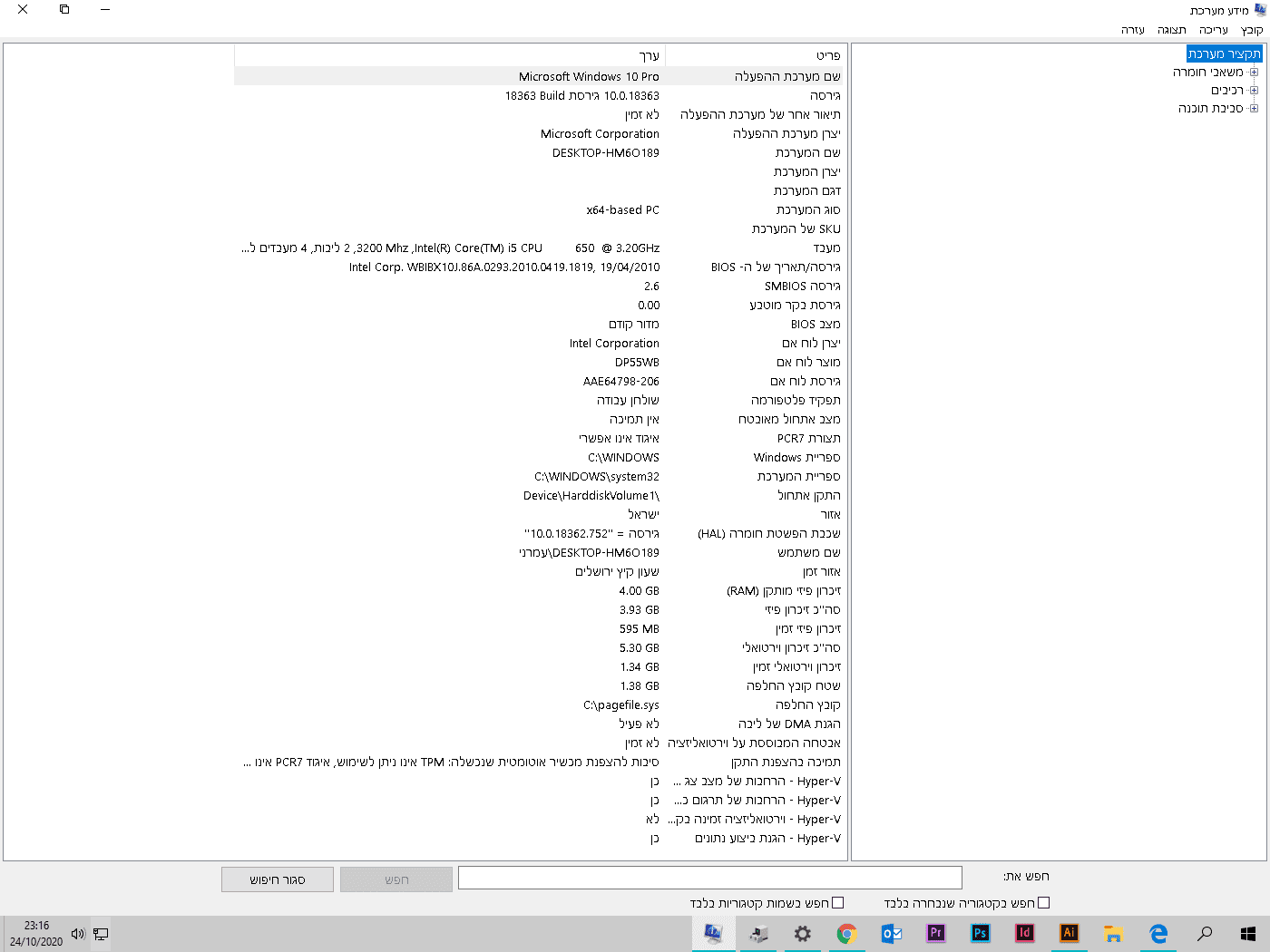Select the Microsoft Corporation value
Image resolution: width=1270 pixels, height=952 pixels.
tap(600, 133)
